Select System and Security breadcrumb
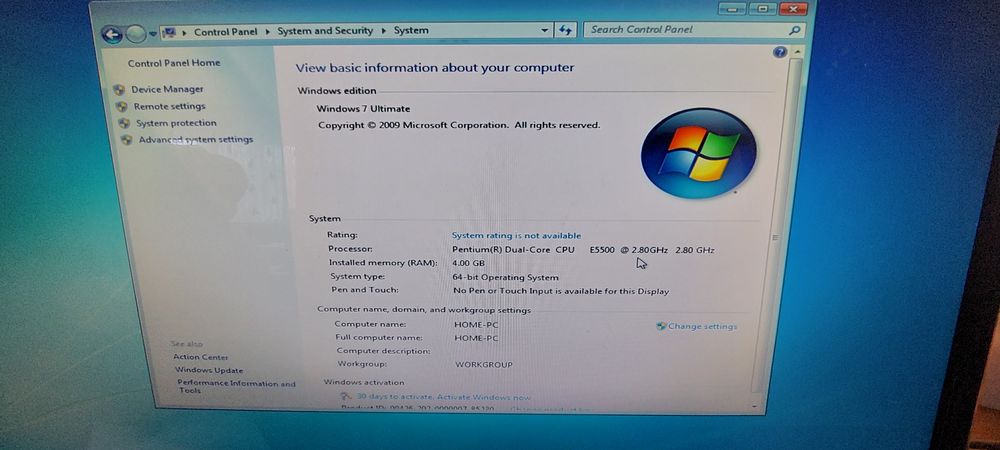Viewport: 1000px width, 450px height. [x=325, y=31]
